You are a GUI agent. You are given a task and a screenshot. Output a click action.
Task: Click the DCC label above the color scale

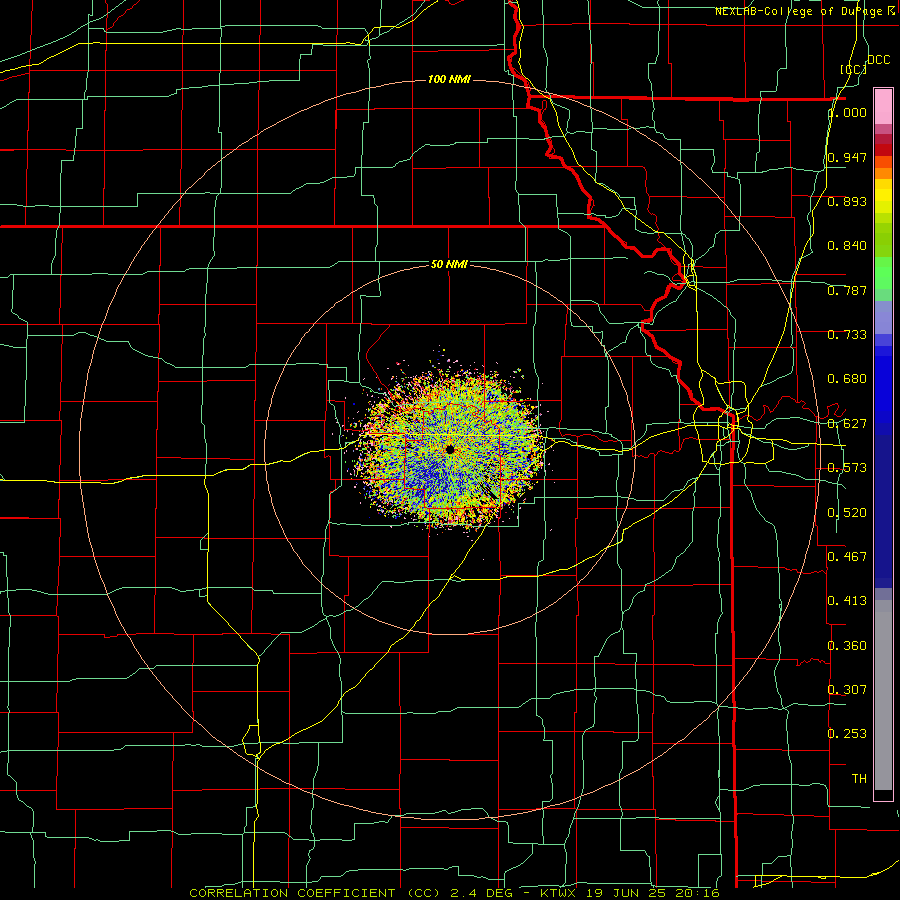878,60
